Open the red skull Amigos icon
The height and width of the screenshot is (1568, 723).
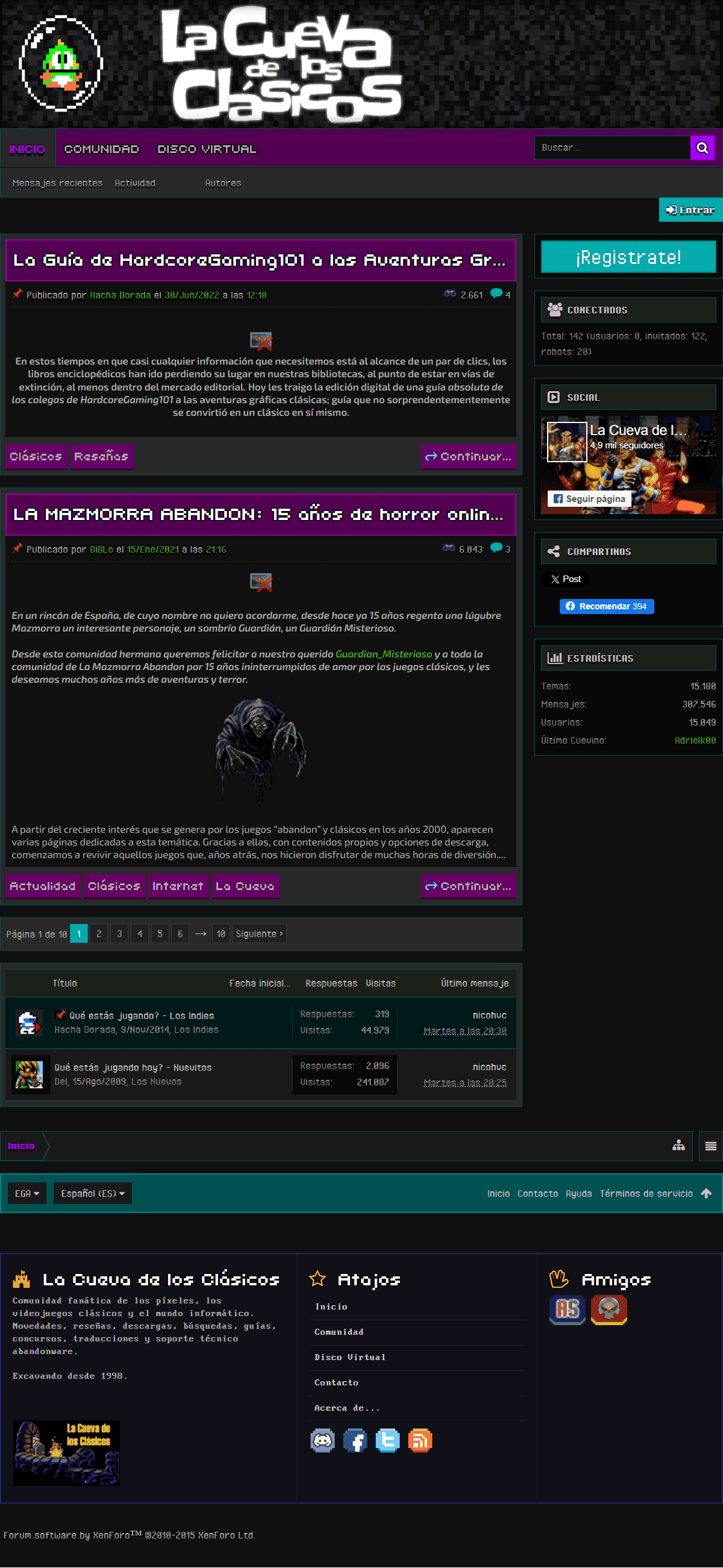tap(609, 1309)
